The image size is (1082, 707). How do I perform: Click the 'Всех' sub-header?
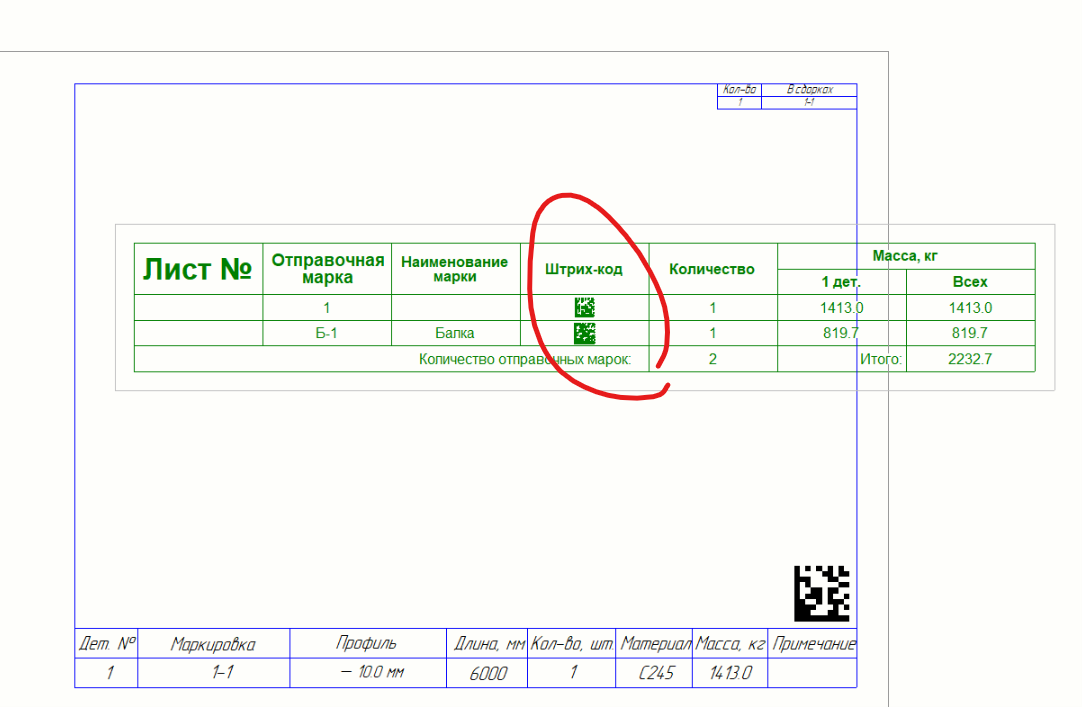coord(970,281)
